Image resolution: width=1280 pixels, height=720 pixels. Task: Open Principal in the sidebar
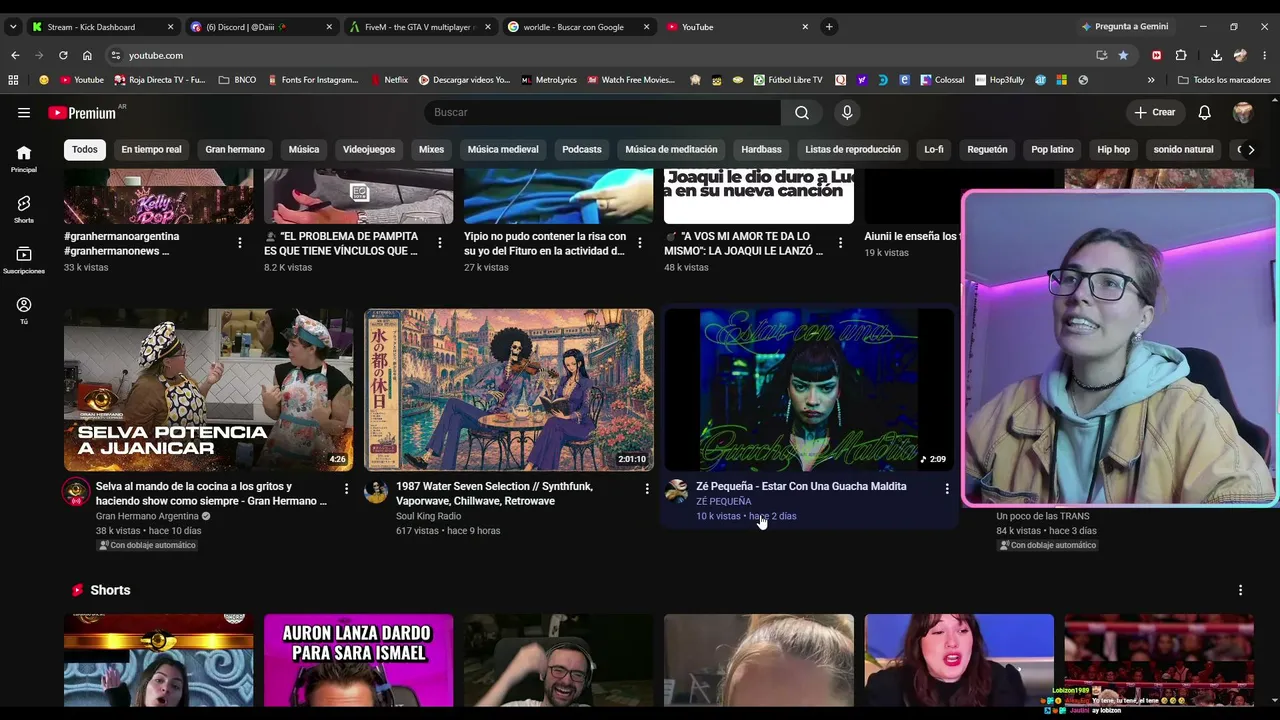[24, 158]
